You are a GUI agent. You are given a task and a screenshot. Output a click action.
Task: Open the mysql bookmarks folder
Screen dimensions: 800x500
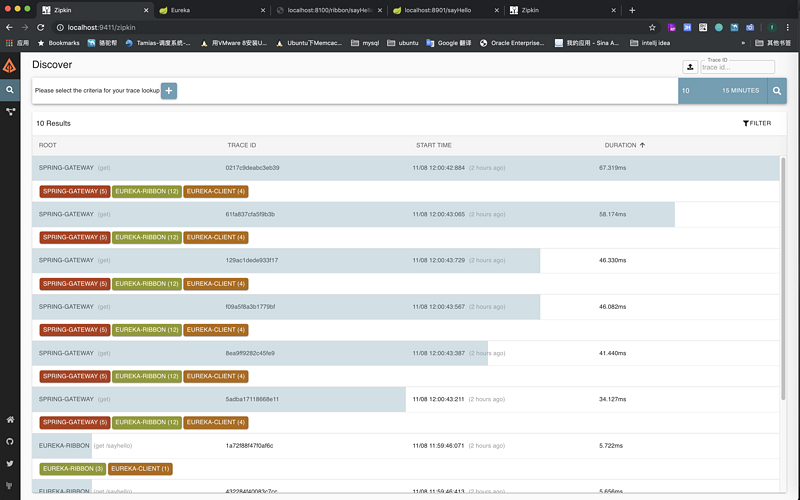pos(365,43)
